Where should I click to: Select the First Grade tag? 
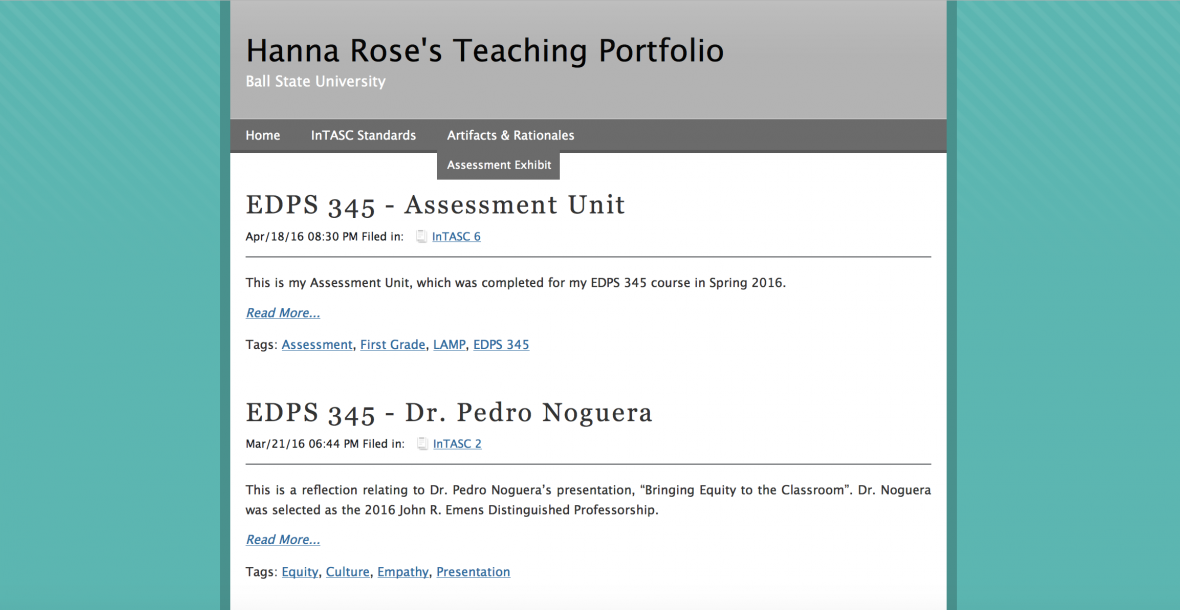(x=392, y=345)
